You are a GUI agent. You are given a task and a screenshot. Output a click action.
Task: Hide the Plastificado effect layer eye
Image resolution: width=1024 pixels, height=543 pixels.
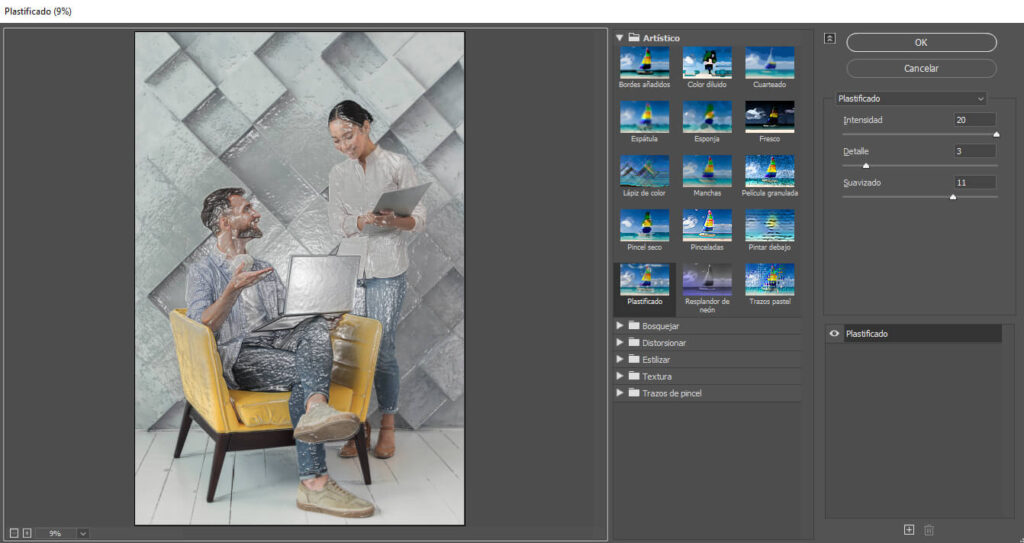tap(834, 333)
